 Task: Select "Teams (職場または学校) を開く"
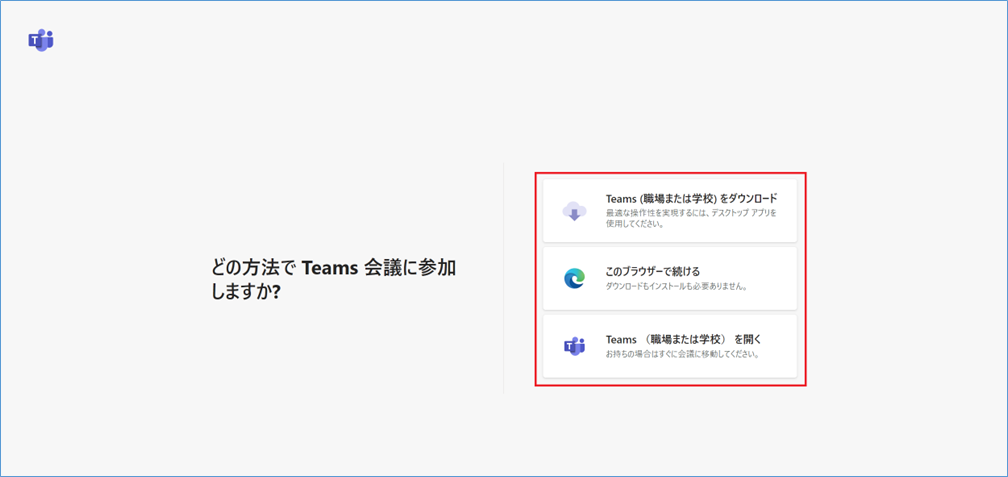670,346
